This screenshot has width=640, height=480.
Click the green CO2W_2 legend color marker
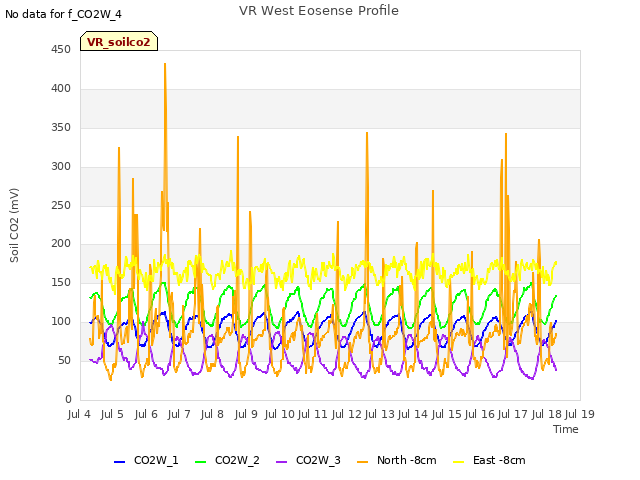[200, 462]
